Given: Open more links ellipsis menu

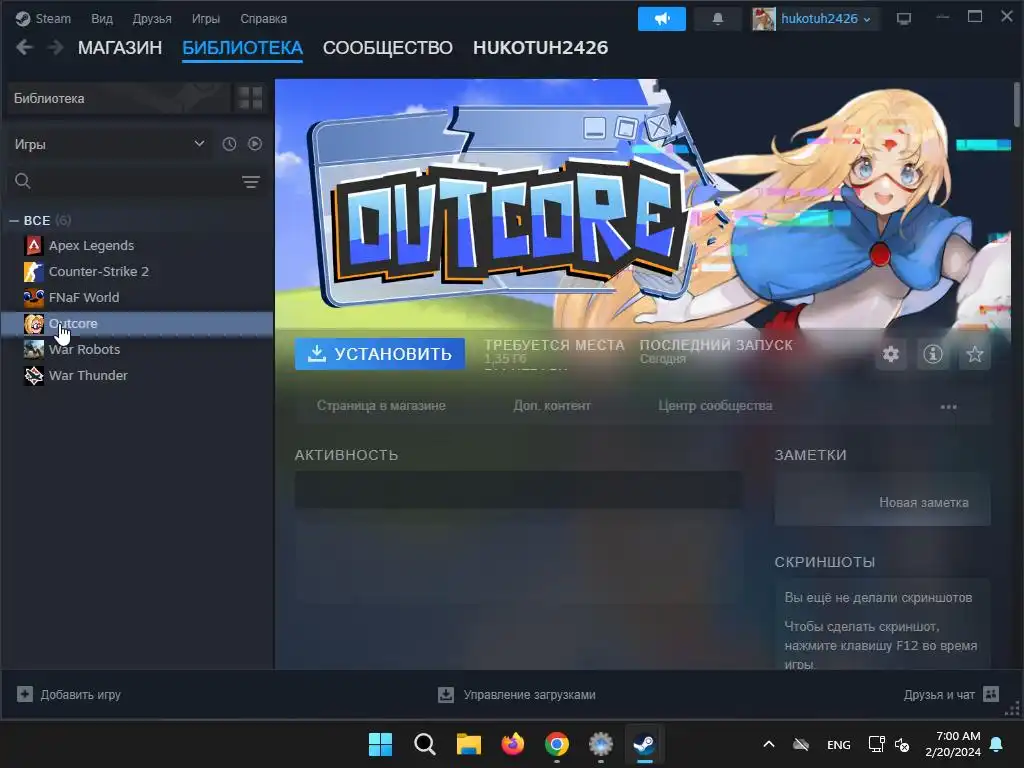Looking at the screenshot, I should click(948, 407).
